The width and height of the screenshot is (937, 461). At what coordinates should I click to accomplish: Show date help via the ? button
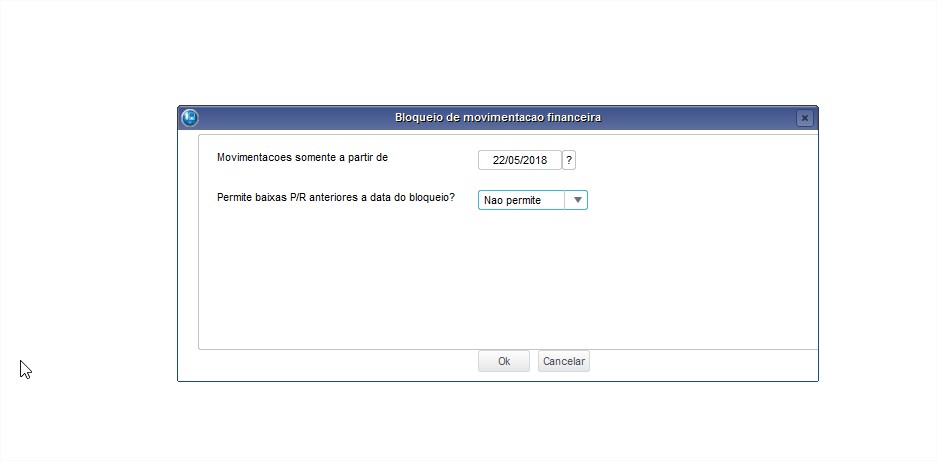tap(569, 160)
